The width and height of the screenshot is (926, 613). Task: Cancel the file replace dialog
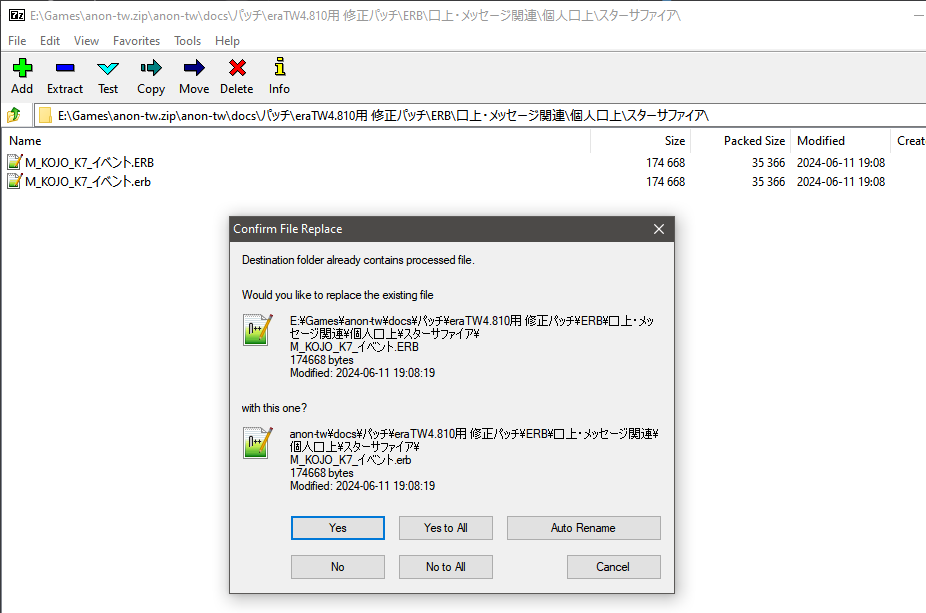point(613,567)
